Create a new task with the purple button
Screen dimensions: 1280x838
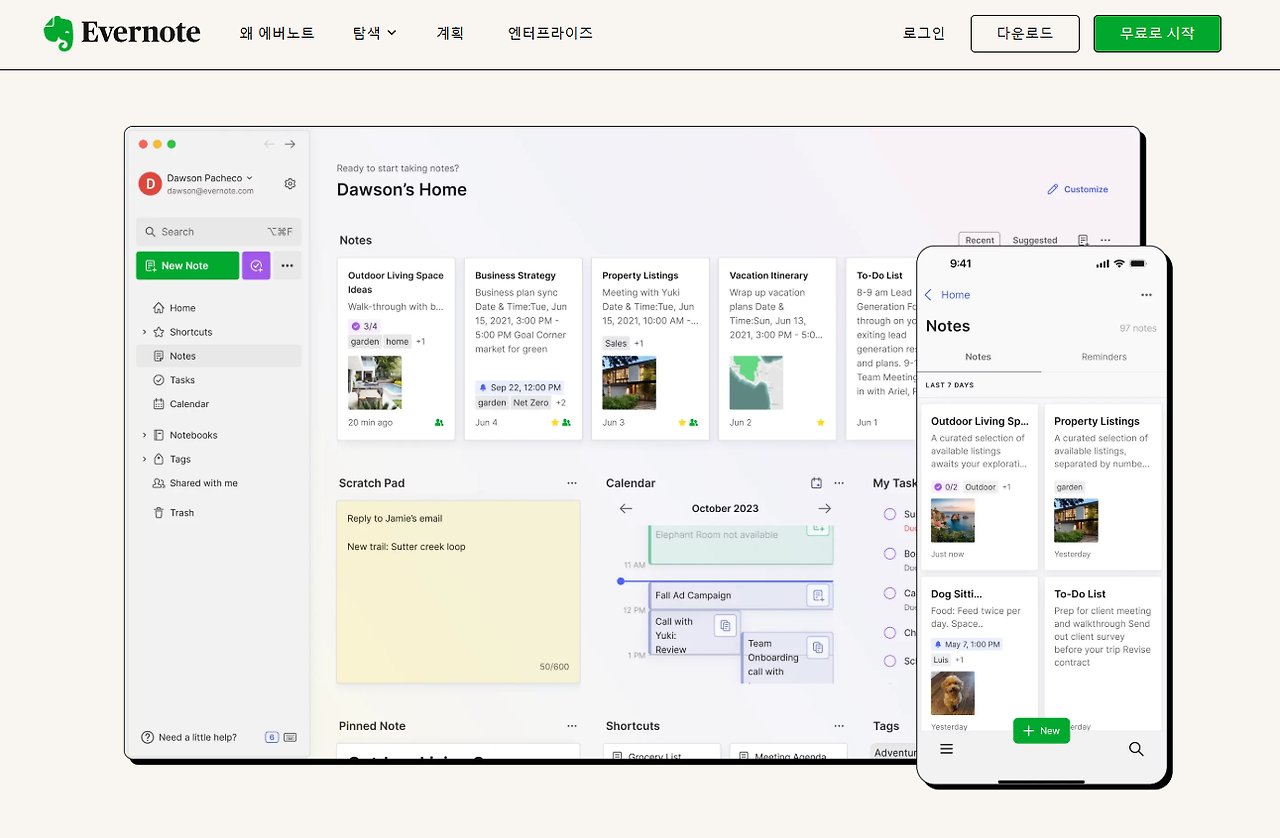pos(256,266)
